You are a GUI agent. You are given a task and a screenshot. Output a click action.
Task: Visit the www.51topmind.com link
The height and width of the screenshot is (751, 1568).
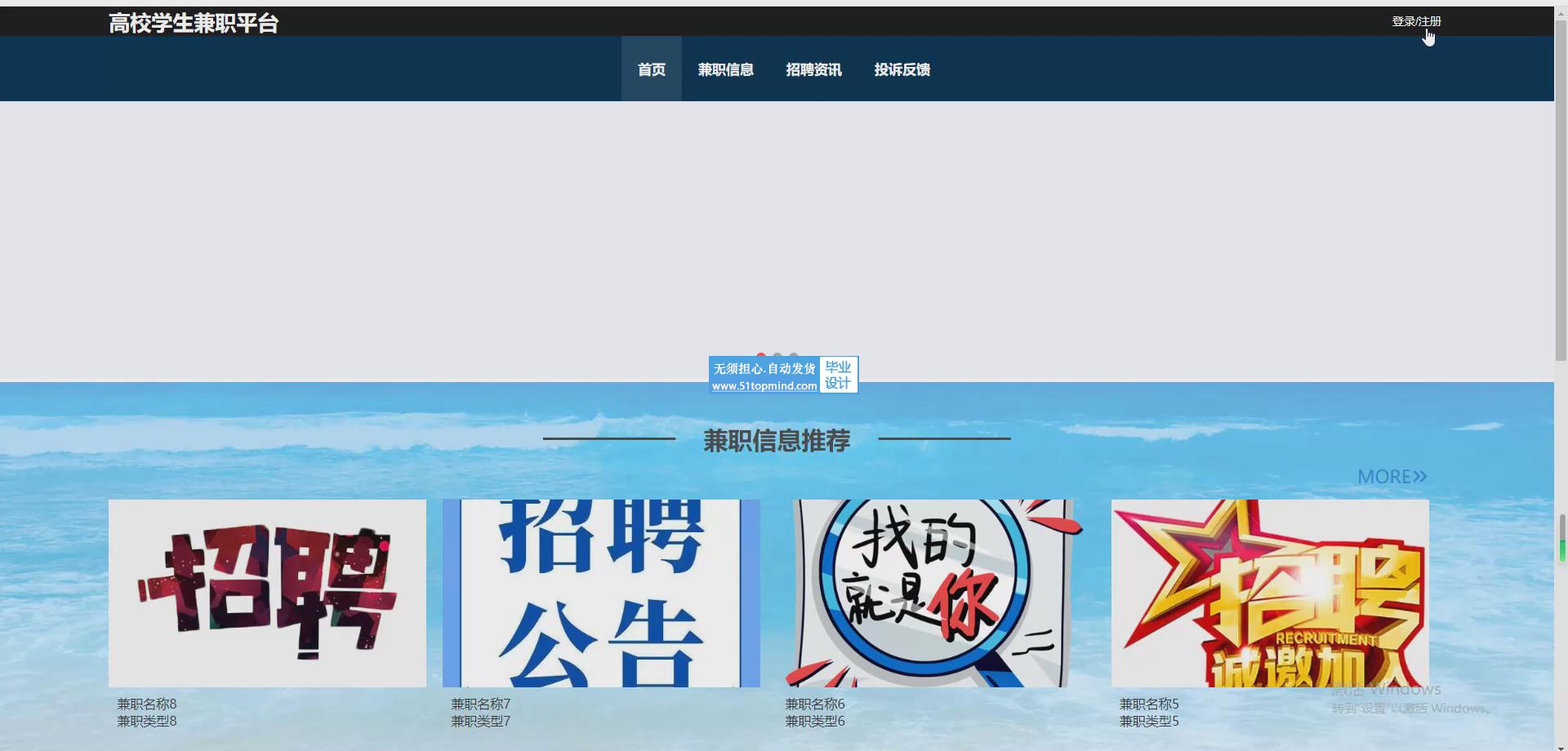point(764,386)
